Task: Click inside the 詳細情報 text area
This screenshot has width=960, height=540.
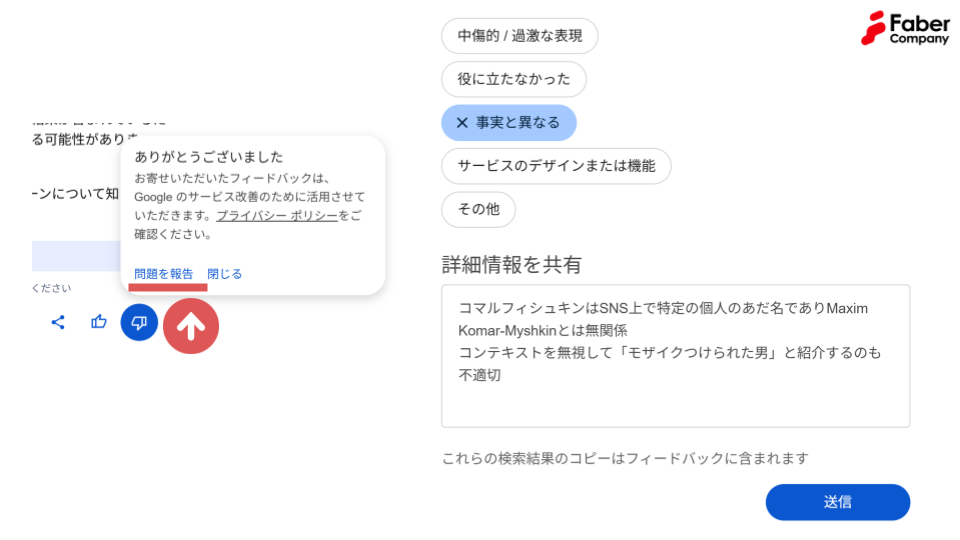Action: [675, 356]
